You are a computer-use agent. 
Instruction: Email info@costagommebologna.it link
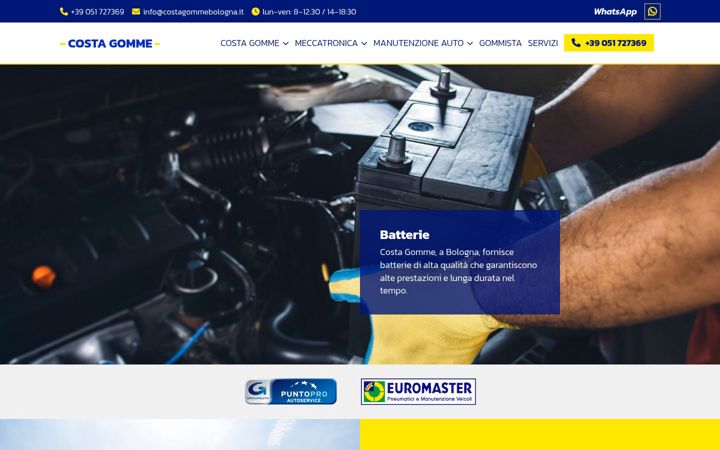tap(193, 12)
